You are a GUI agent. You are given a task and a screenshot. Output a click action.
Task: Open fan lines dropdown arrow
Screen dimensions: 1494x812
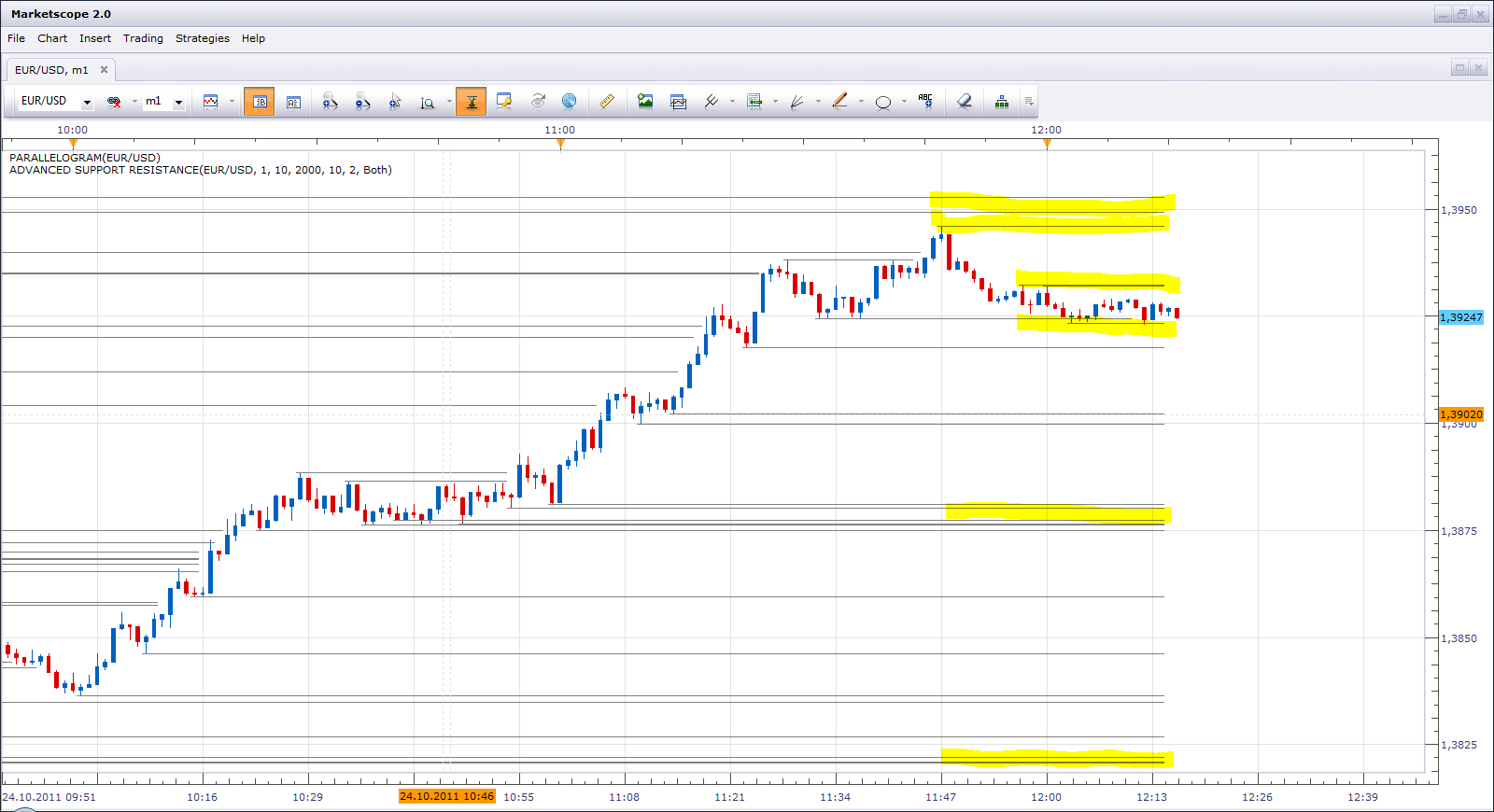[818, 102]
